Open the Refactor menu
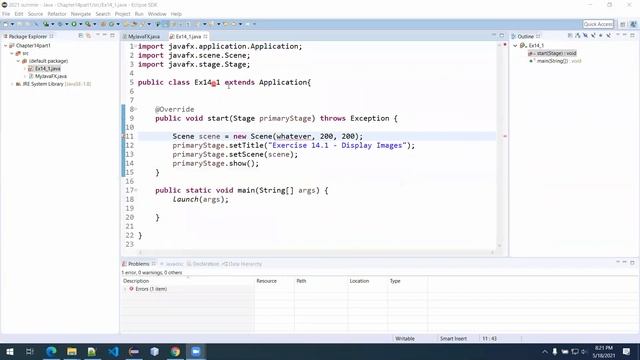 point(57,14)
